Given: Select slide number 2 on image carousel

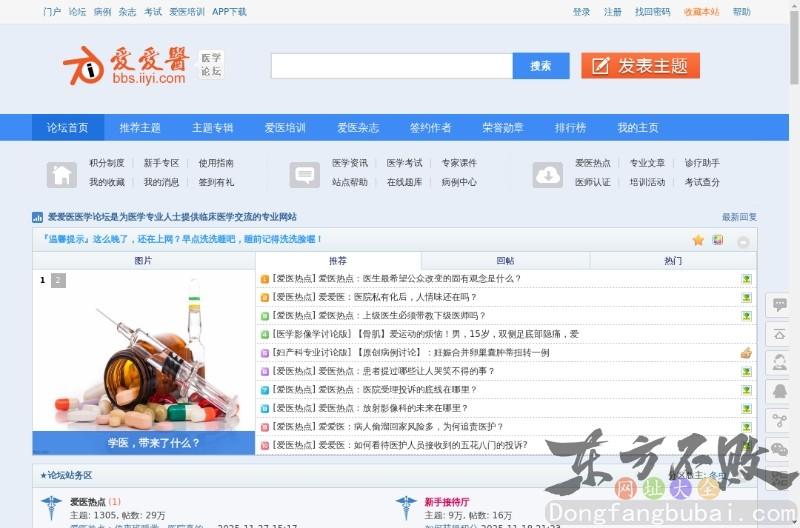Looking at the screenshot, I should coord(58,280).
